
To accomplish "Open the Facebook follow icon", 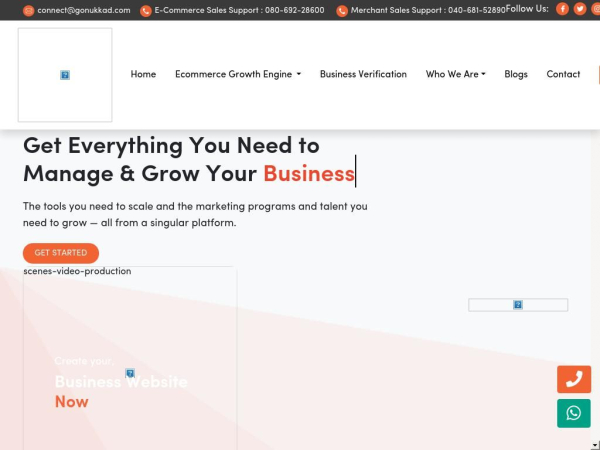I will coord(562,8).
